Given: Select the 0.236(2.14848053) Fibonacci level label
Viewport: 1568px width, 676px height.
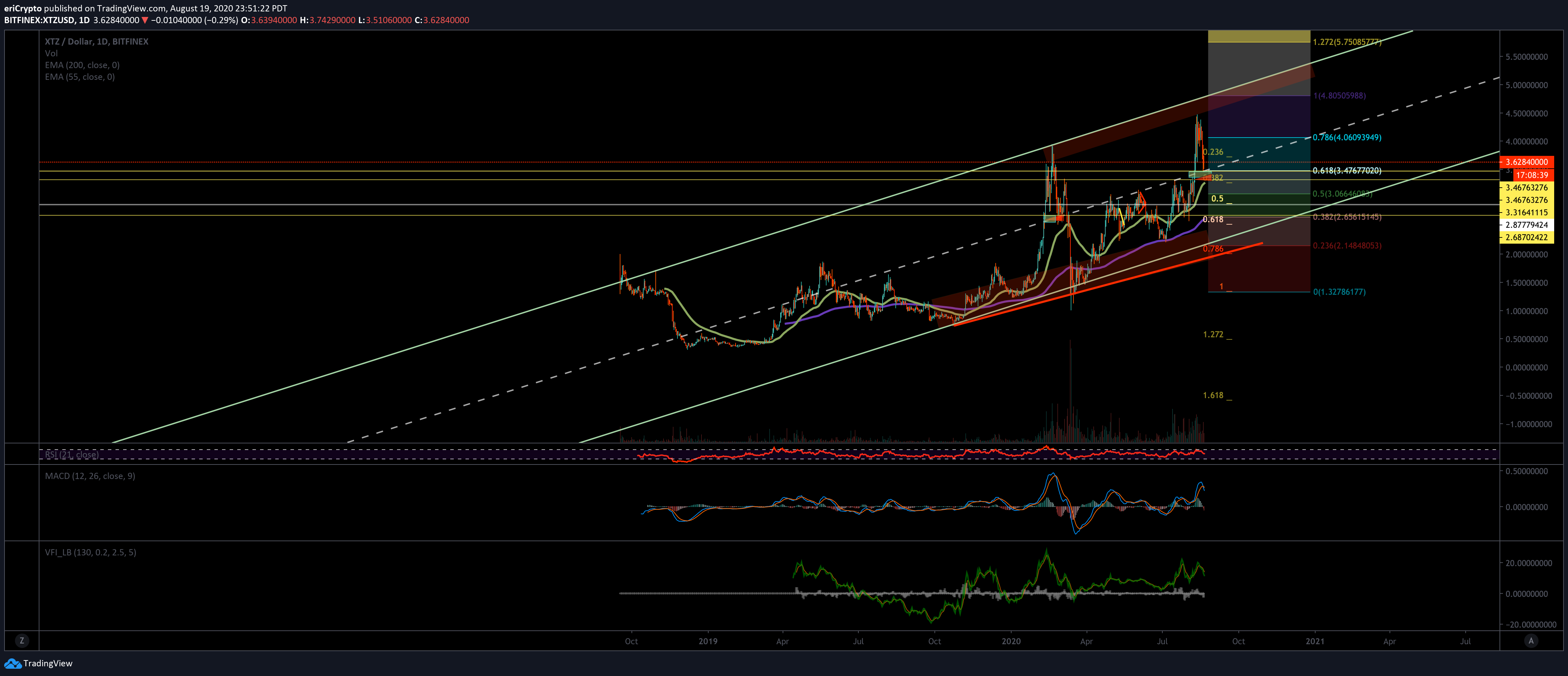Looking at the screenshot, I should [1347, 246].
